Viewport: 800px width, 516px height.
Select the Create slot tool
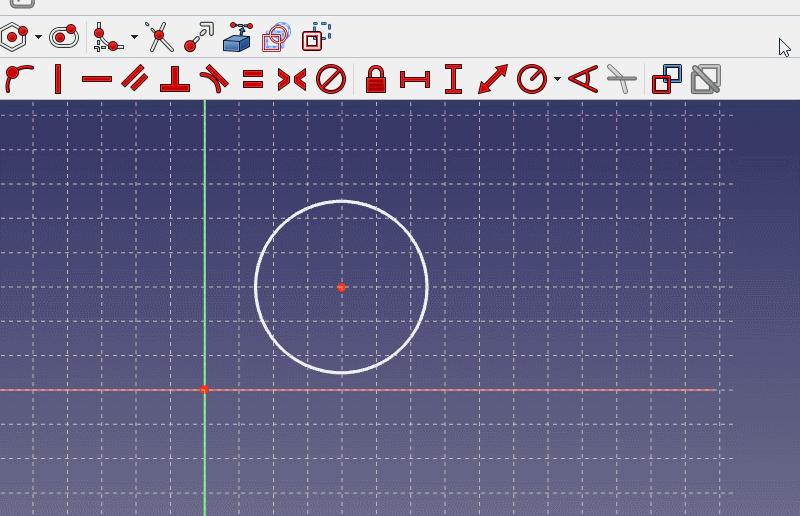[64, 38]
